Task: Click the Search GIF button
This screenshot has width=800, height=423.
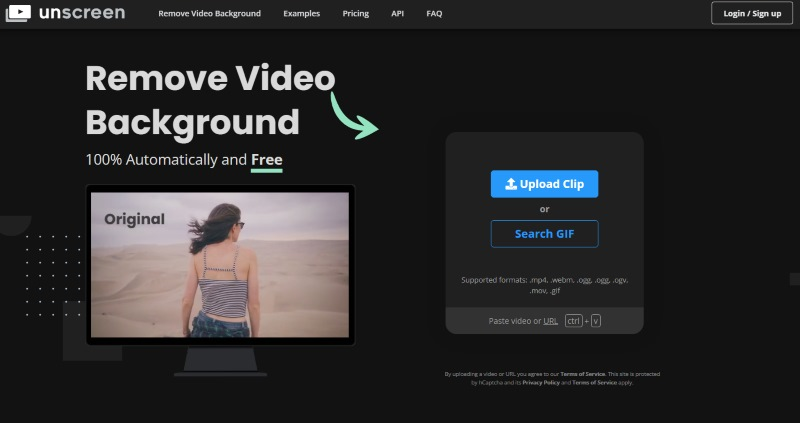Action: [544, 234]
